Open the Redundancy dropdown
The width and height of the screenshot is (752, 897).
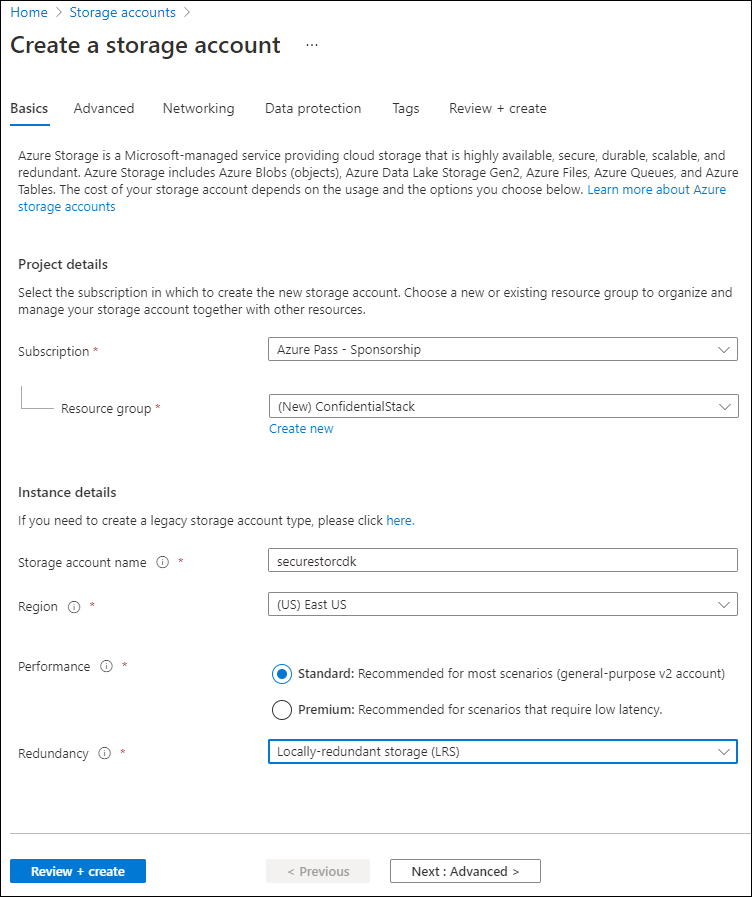coord(503,752)
